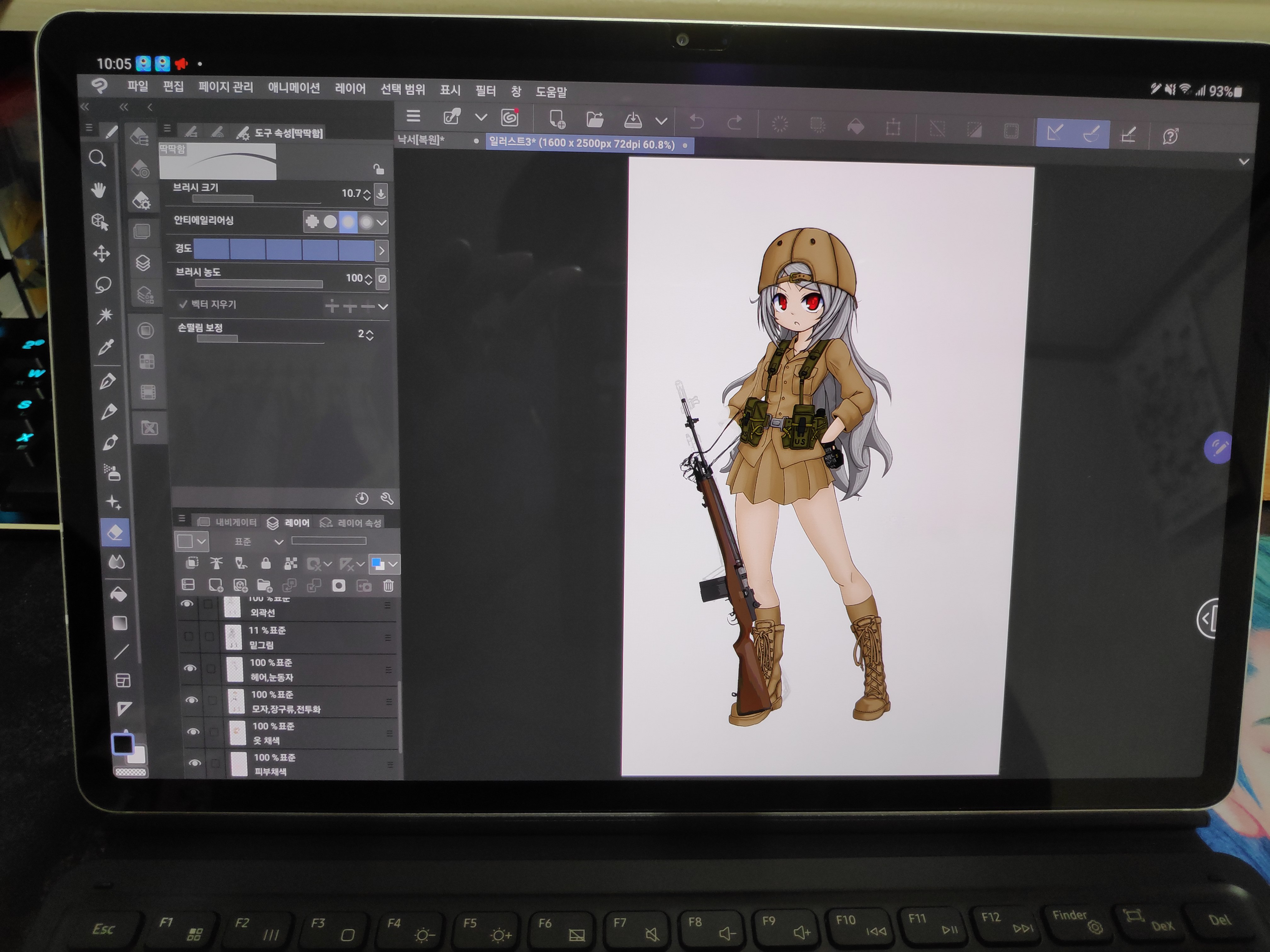Screen dimensions: 1270x952
Task: Open the 편집 menu
Action: tap(173, 87)
